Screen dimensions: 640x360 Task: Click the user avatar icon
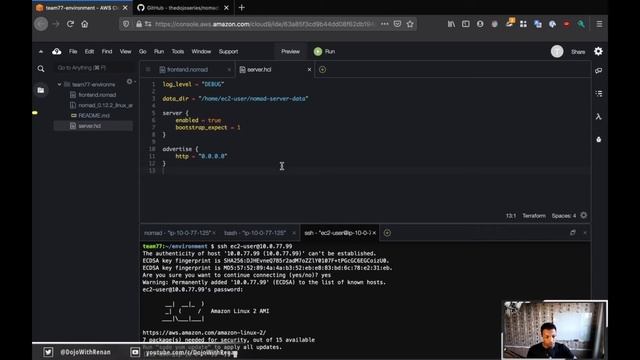coord(557,51)
